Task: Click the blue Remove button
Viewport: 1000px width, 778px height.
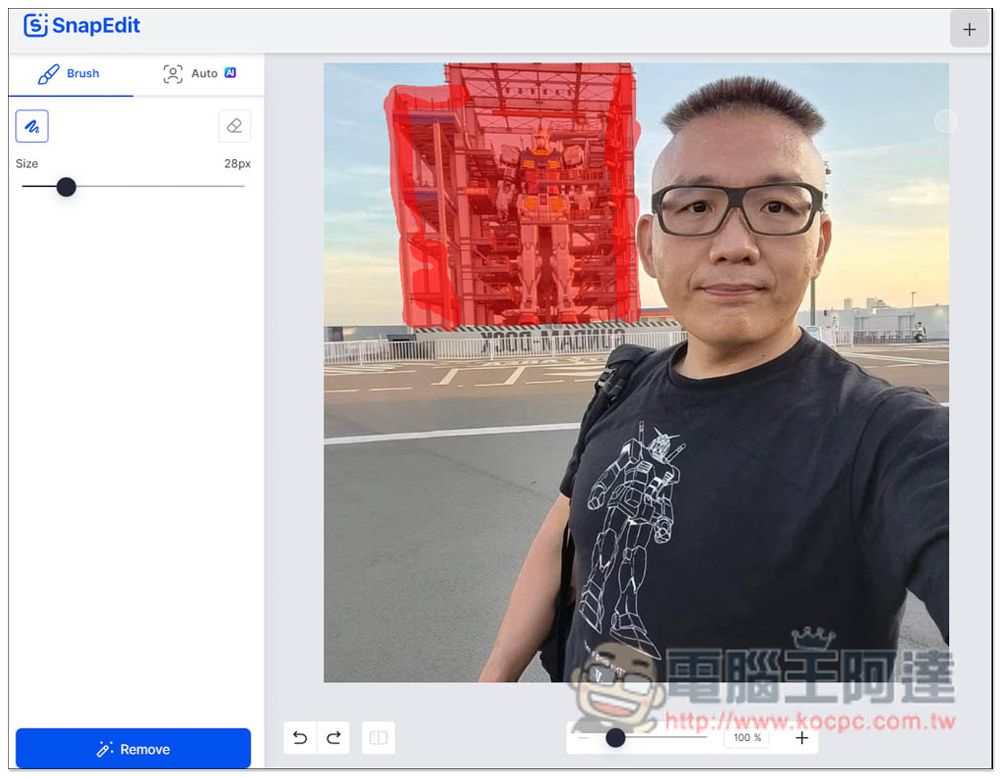Action: click(x=133, y=749)
